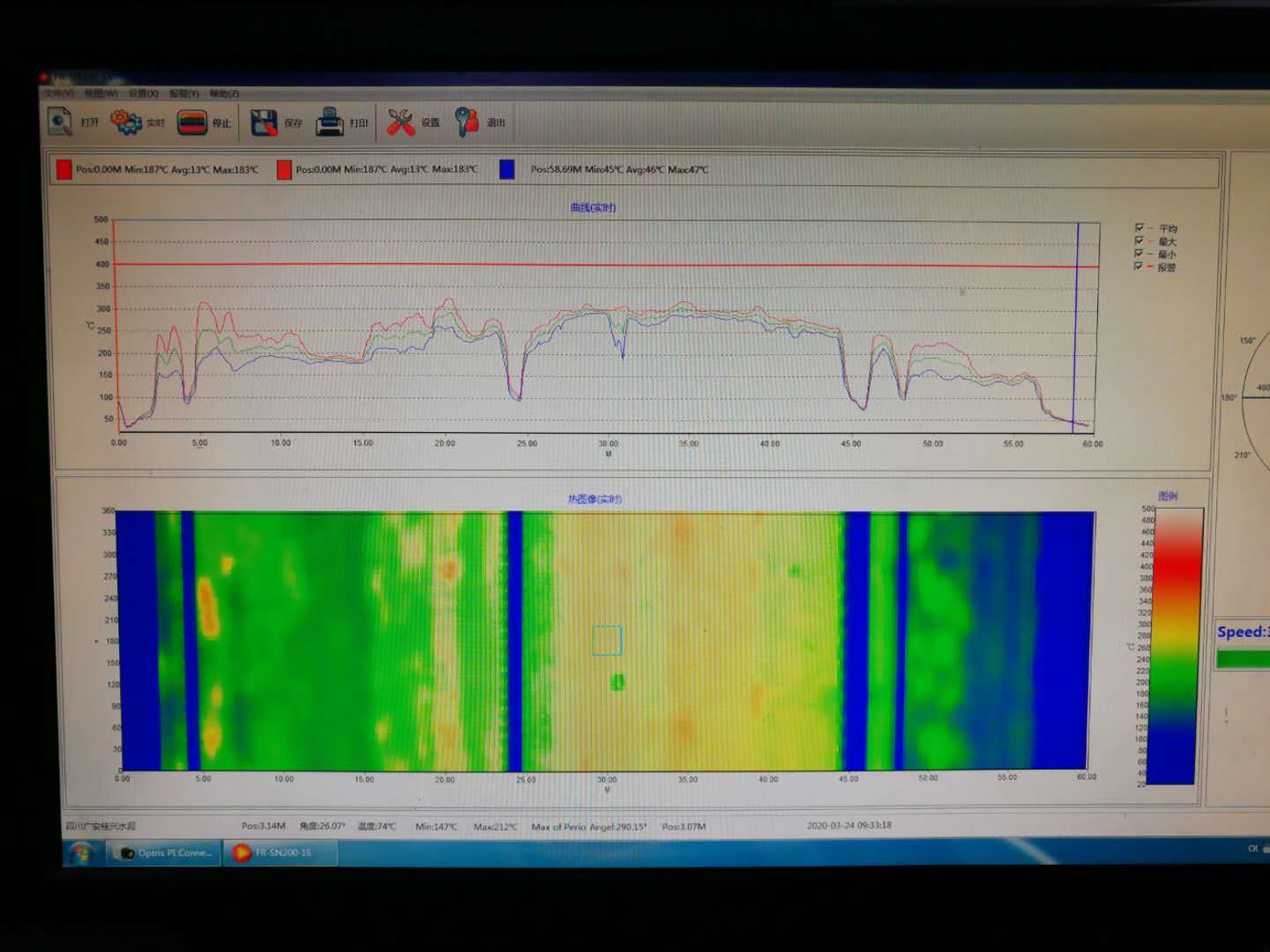Stop scanning with the 停止 icon

point(192,123)
